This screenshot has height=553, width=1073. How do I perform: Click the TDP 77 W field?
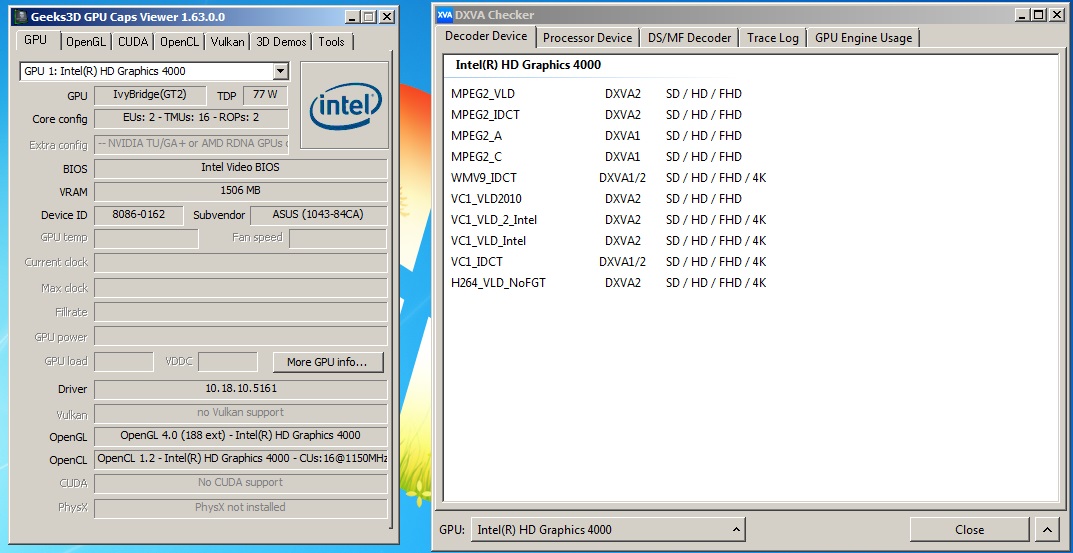(x=265, y=96)
